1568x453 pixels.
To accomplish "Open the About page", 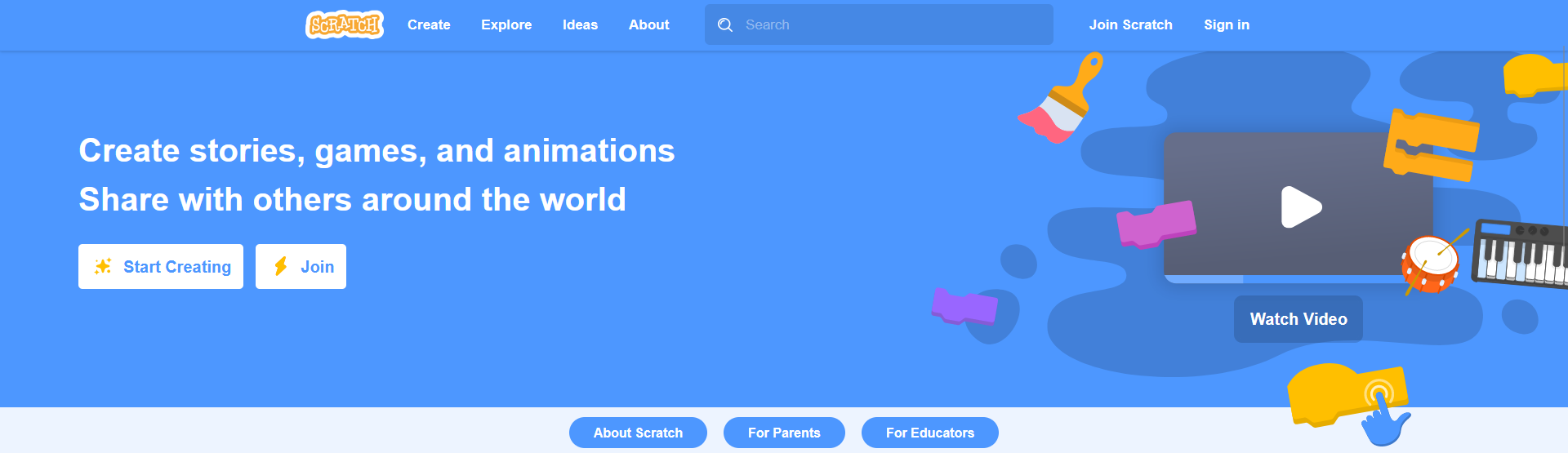I will coord(648,24).
